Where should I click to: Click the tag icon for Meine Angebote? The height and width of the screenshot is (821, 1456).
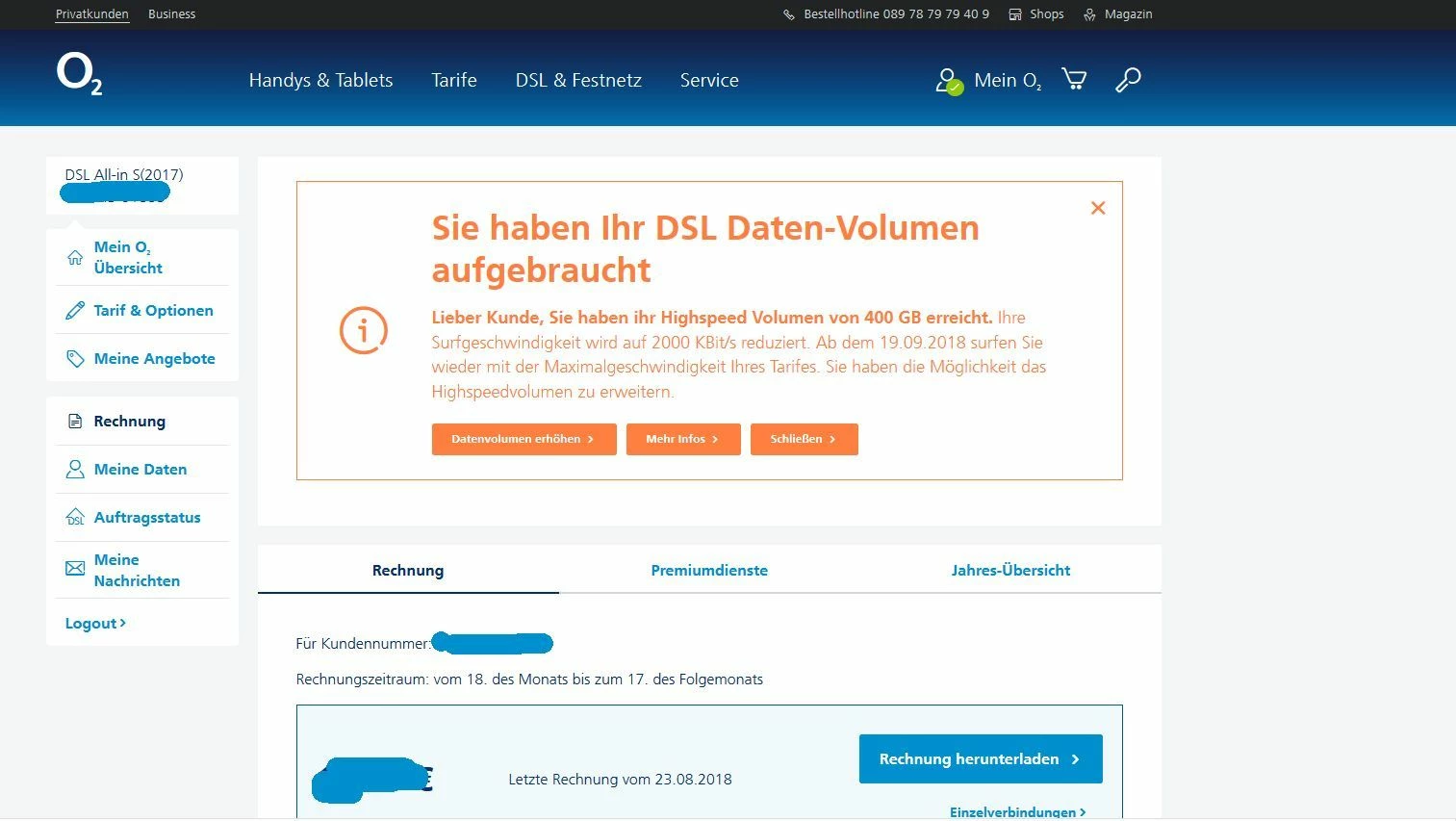click(x=75, y=358)
